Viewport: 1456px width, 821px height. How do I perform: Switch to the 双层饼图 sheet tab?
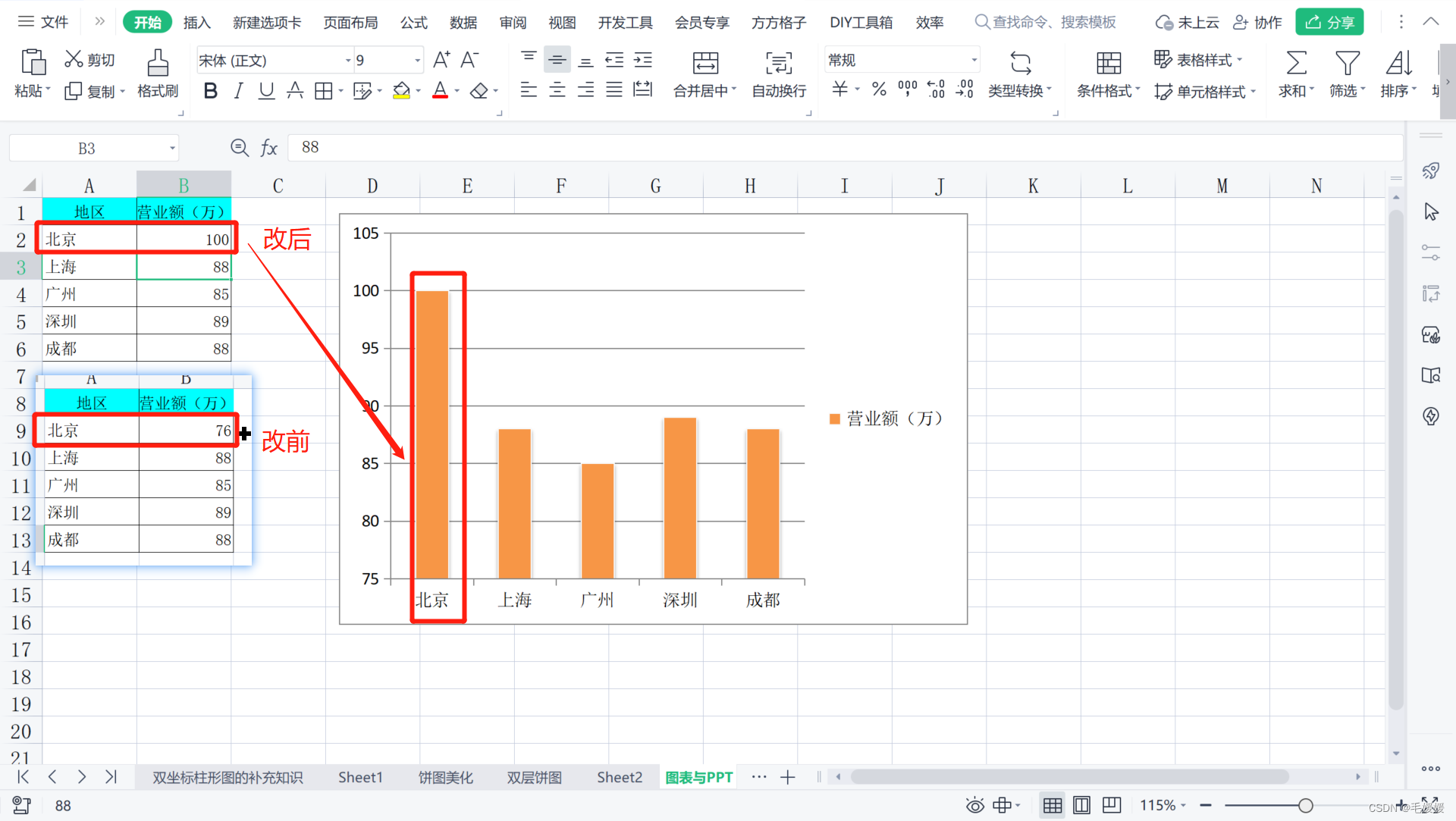[534, 777]
